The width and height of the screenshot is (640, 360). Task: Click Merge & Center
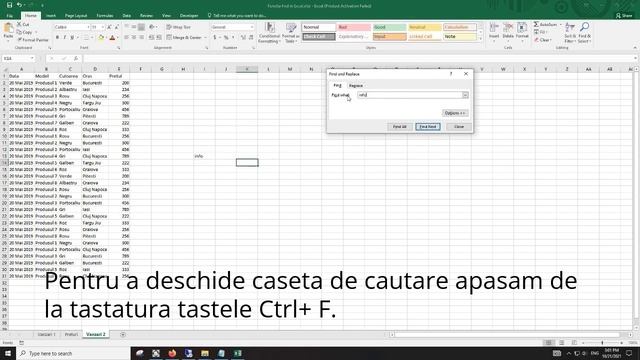184,38
